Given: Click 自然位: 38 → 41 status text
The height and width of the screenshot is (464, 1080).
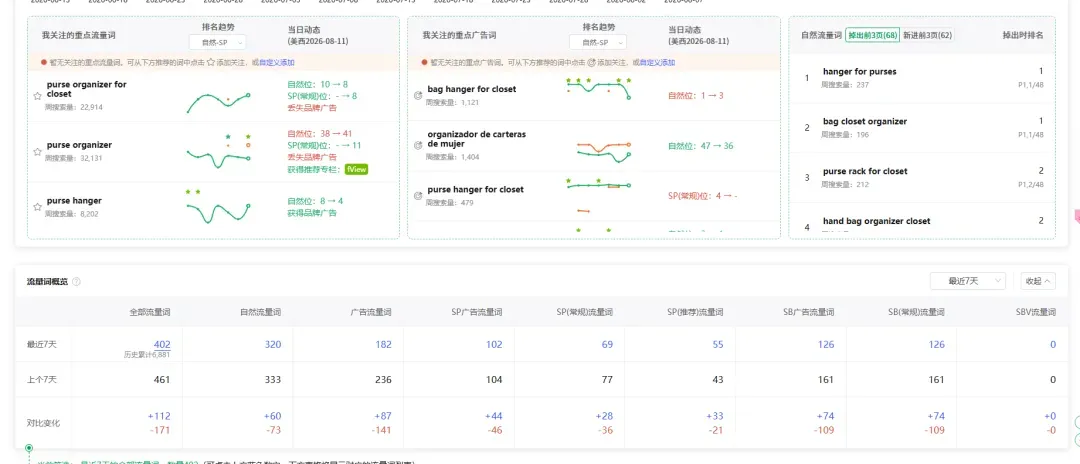Looking at the screenshot, I should click(320, 134).
